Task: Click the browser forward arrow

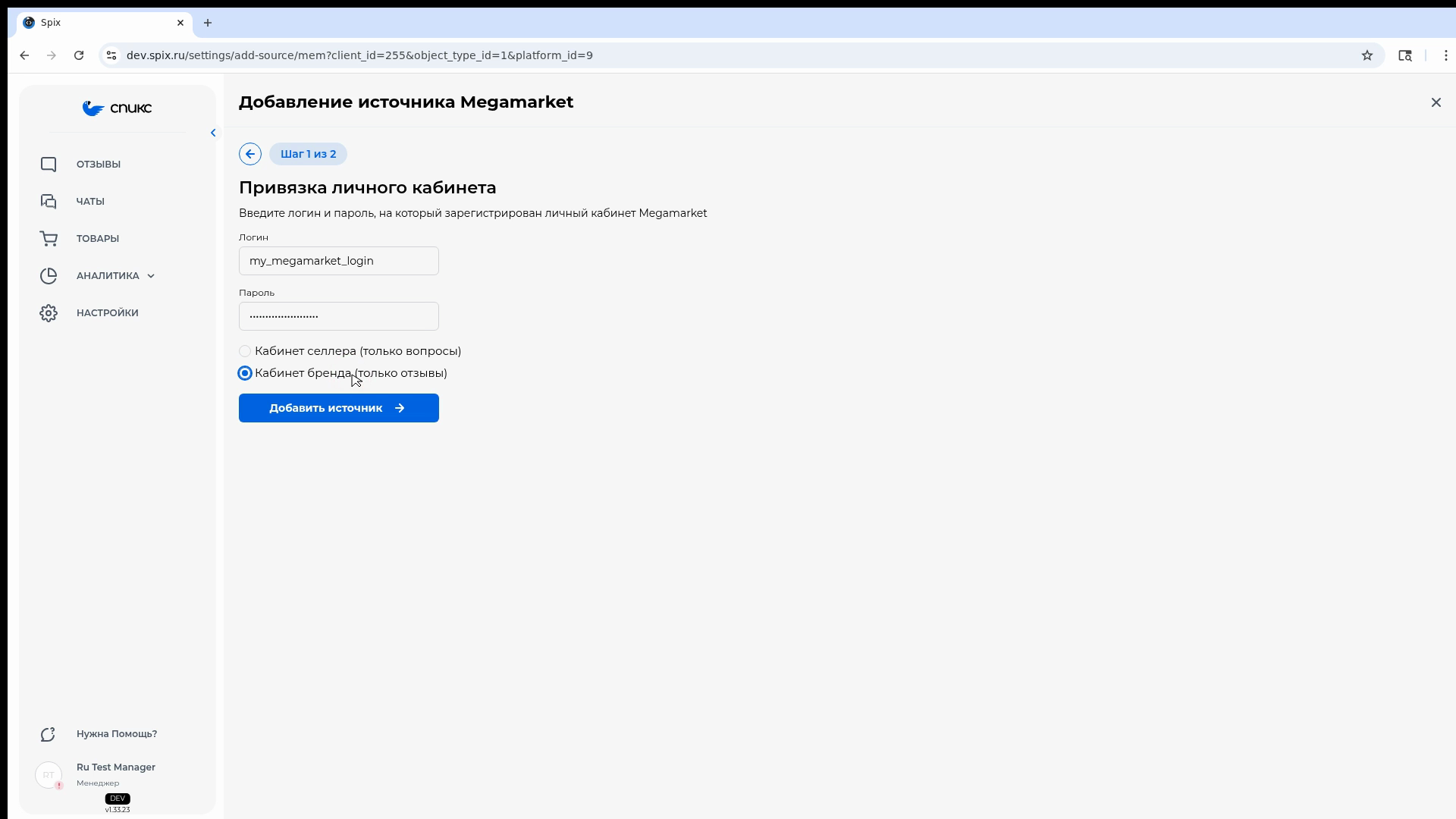Action: pyautogui.click(x=52, y=55)
